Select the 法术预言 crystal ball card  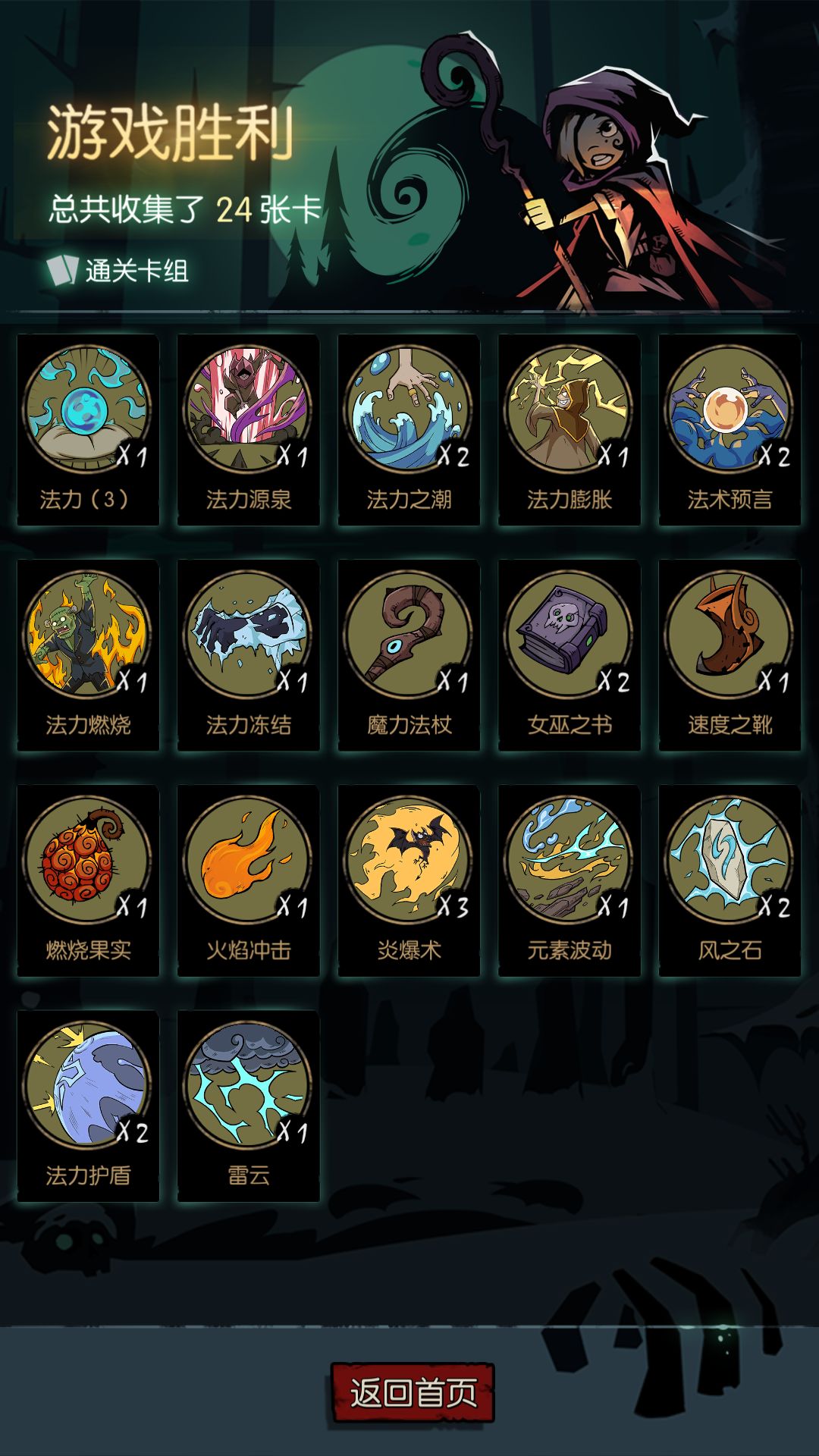pyautogui.click(x=730, y=430)
